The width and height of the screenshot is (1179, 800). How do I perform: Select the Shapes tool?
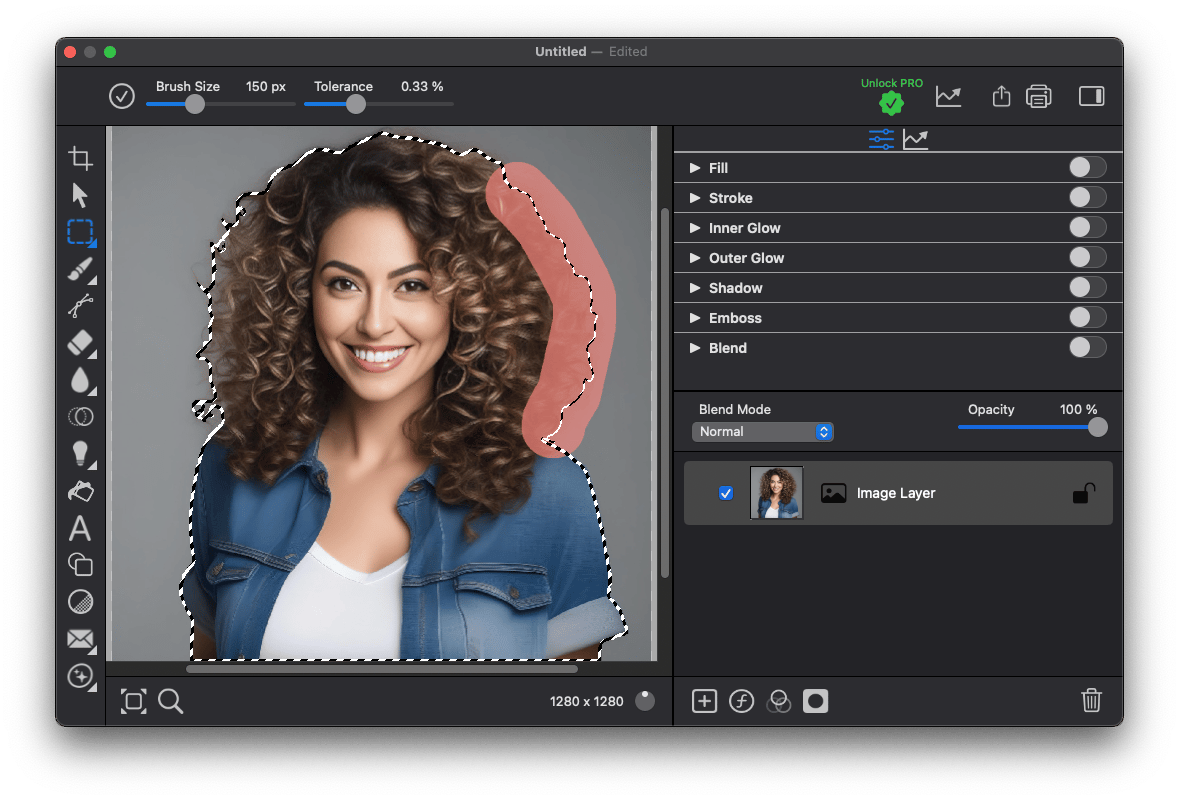[80, 565]
